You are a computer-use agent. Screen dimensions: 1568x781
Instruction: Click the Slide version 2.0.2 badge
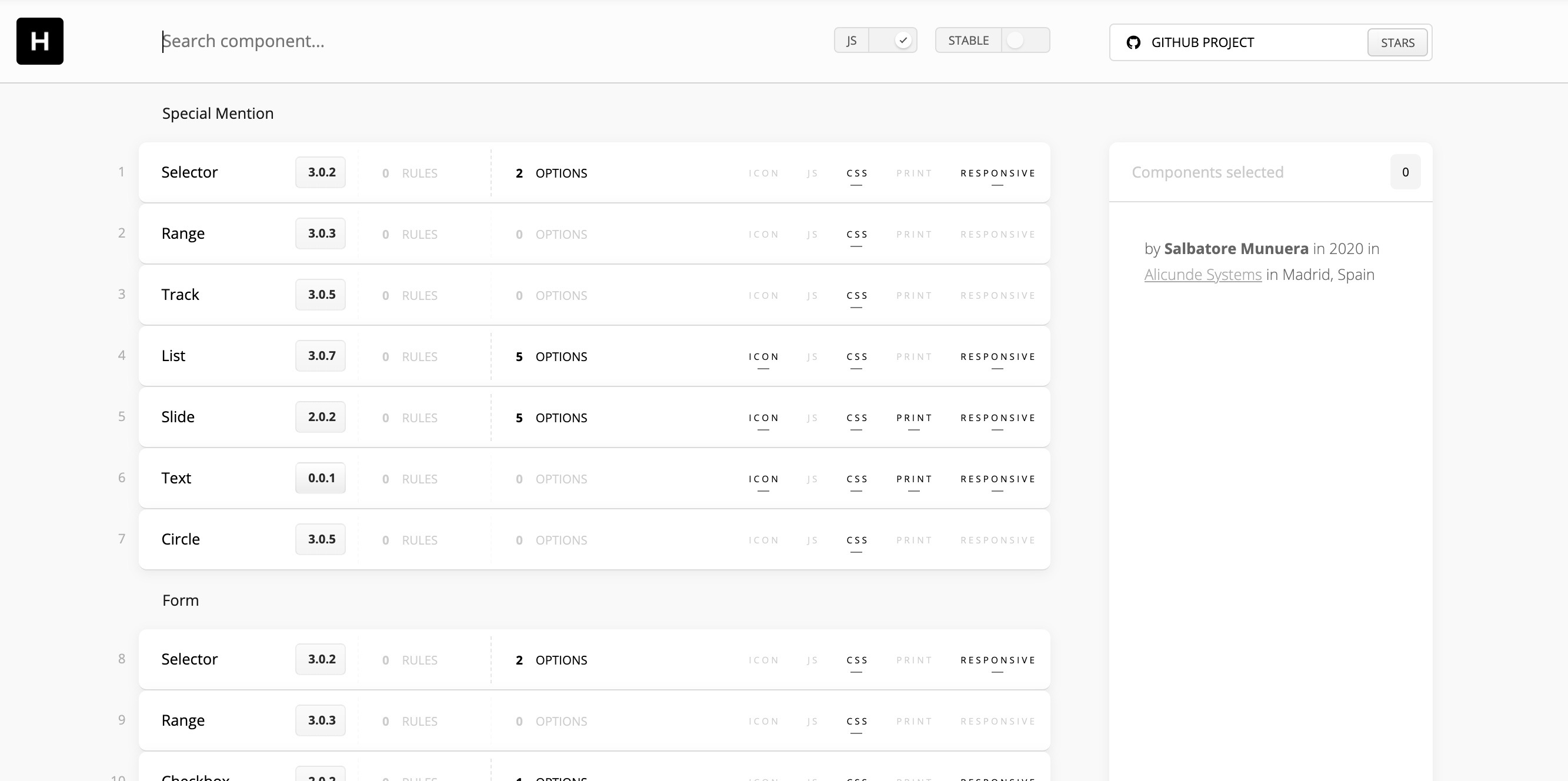[321, 417]
